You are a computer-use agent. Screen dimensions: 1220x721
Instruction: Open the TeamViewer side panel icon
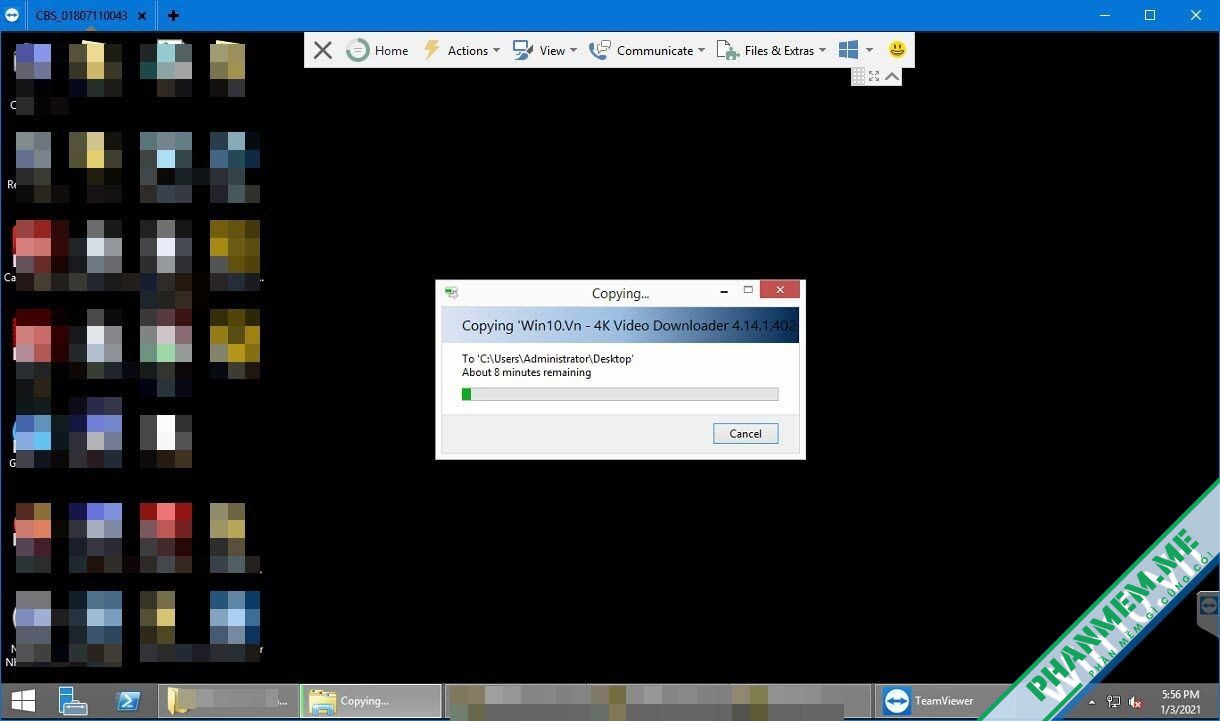pos(1208,606)
